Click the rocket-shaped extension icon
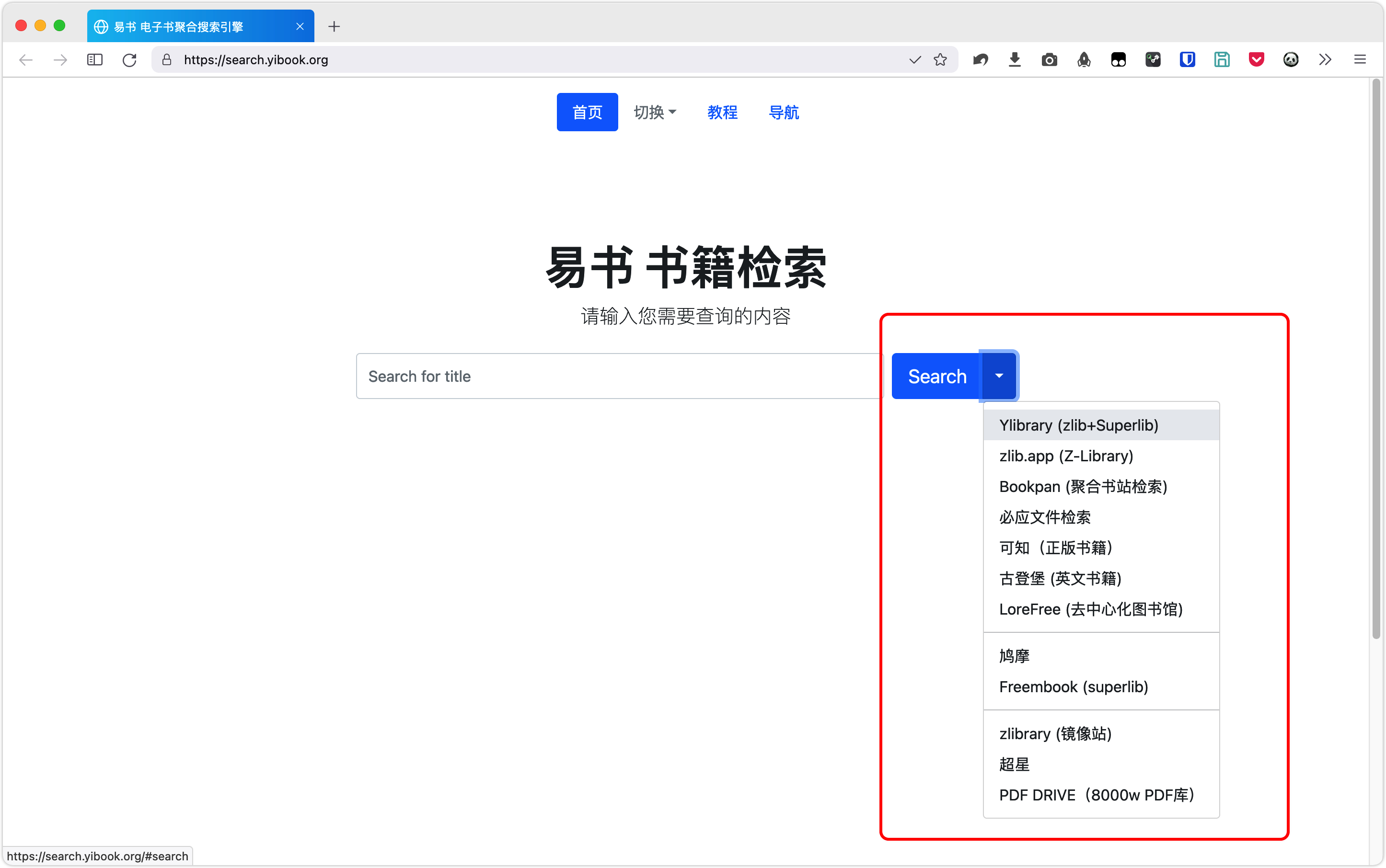 [1085, 60]
